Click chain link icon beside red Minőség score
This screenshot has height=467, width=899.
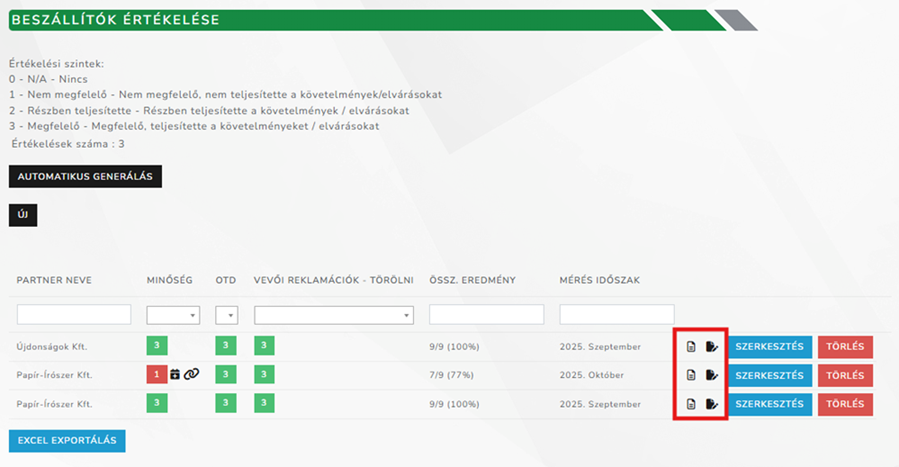(x=191, y=375)
